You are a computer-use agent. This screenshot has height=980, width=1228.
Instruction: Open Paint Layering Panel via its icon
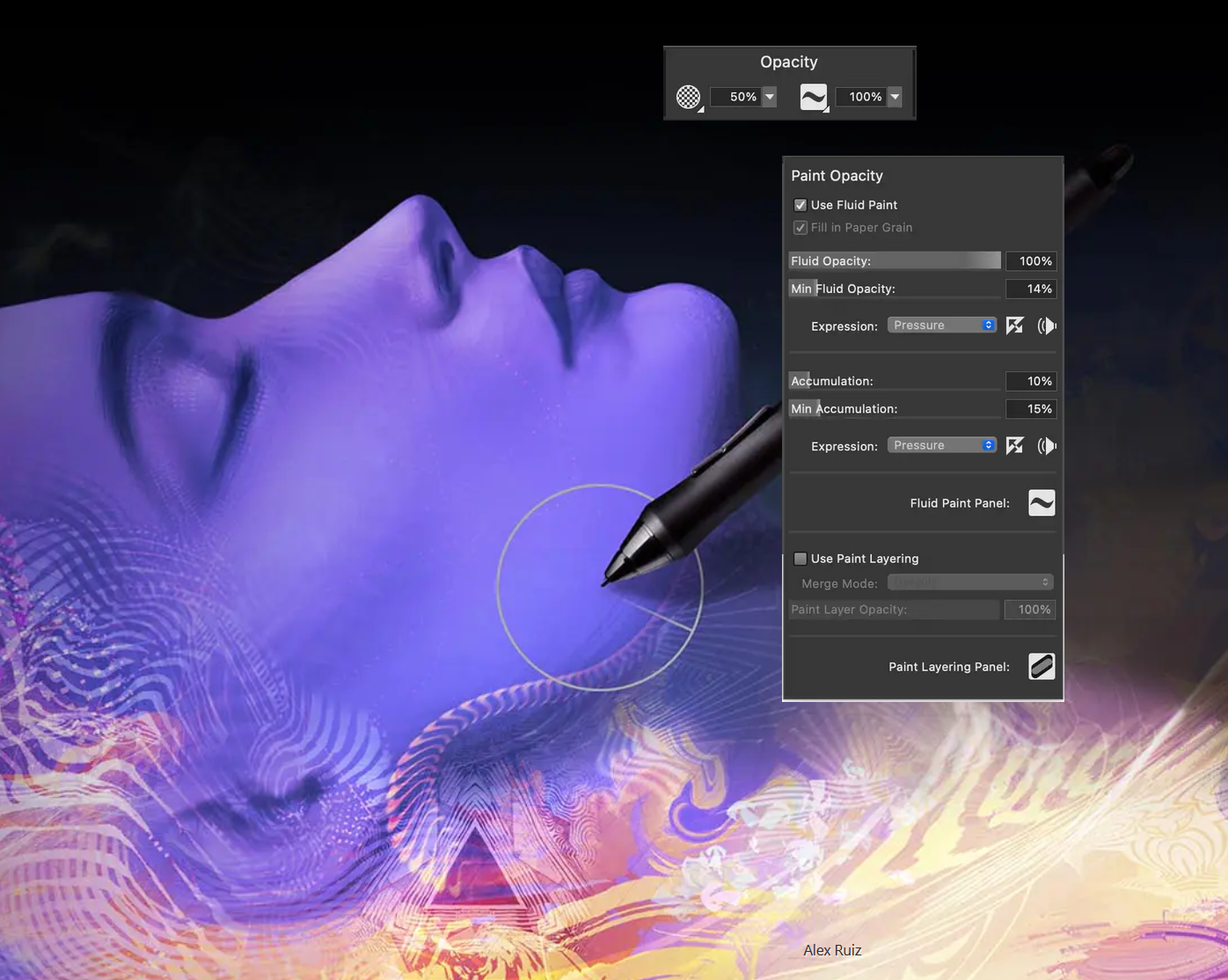pyautogui.click(x=1042, y=667)
